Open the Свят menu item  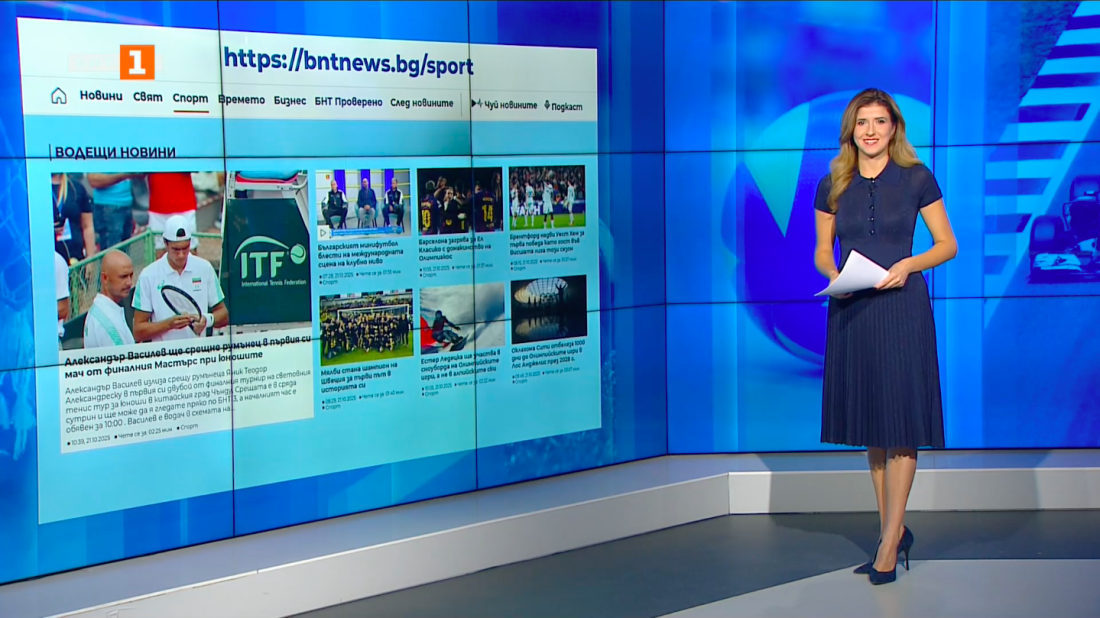pyautogui.click(x=147, y=97)
